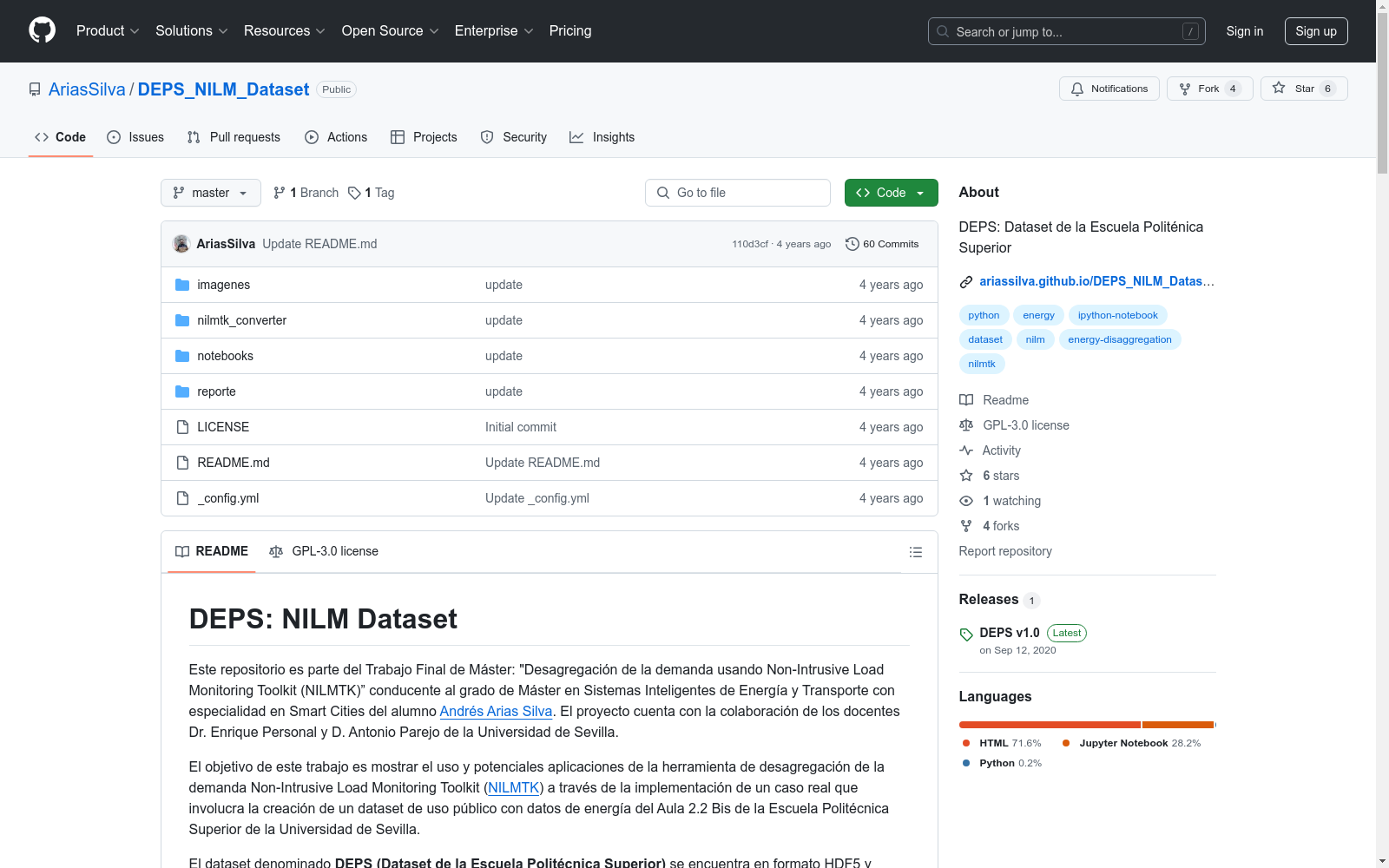Click the commit history clock icon
The width and height of the screenshot is (1389, 868).
tap(852, 244)
